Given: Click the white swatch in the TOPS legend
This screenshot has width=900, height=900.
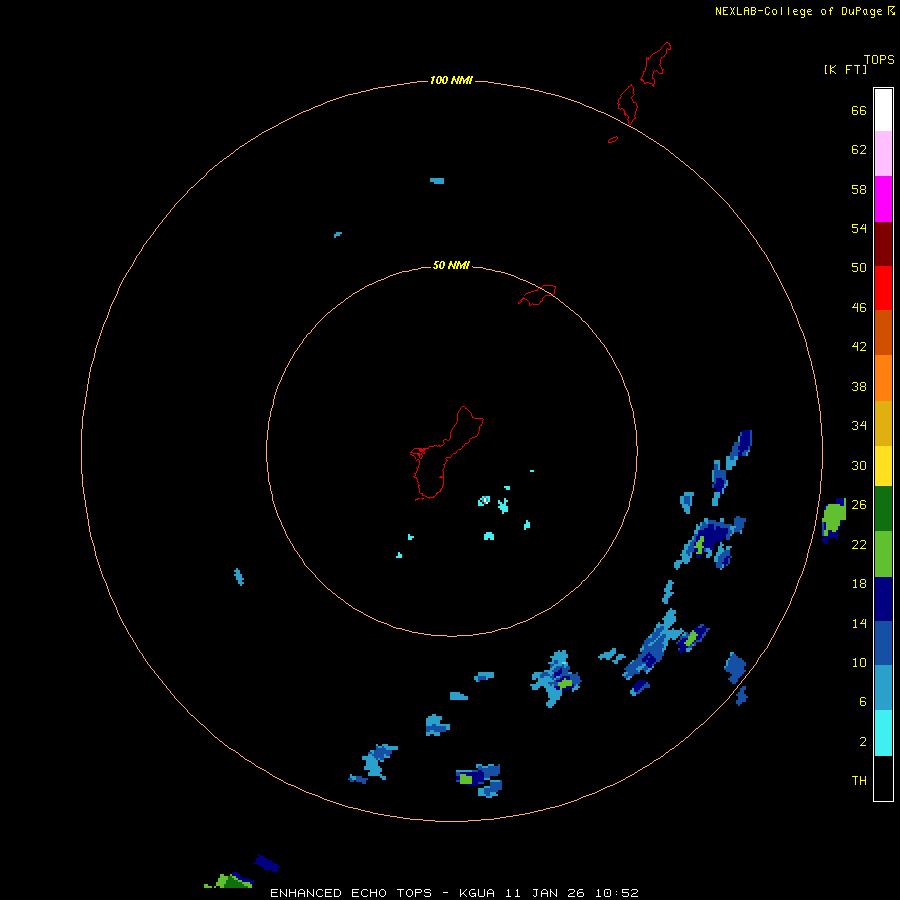Looking at the screenshot, I should pyautogui.click(x=883, y=110).
